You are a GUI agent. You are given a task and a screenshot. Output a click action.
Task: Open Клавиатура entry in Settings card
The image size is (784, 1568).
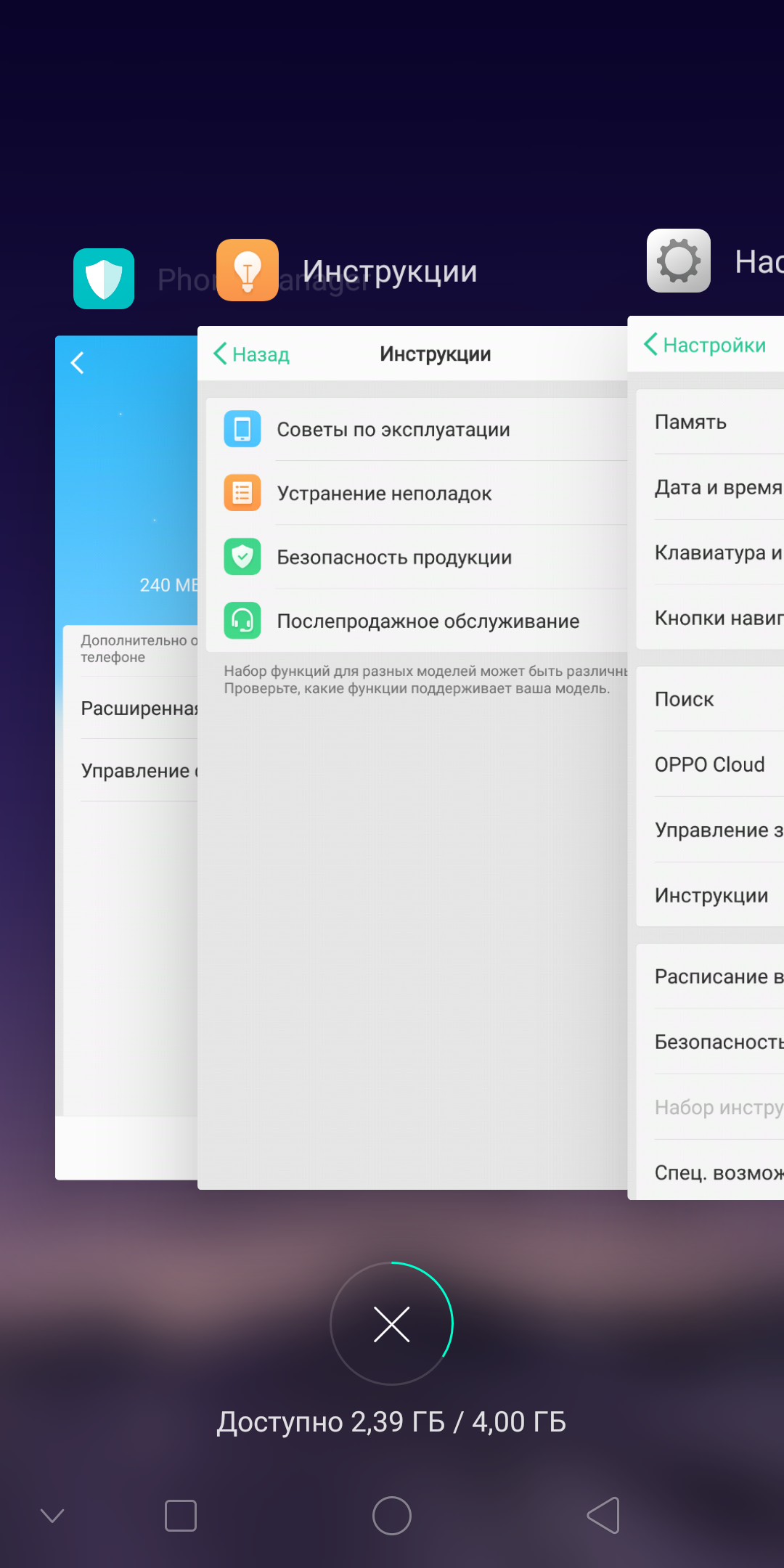pyautogui.click(x=710, y=552)
